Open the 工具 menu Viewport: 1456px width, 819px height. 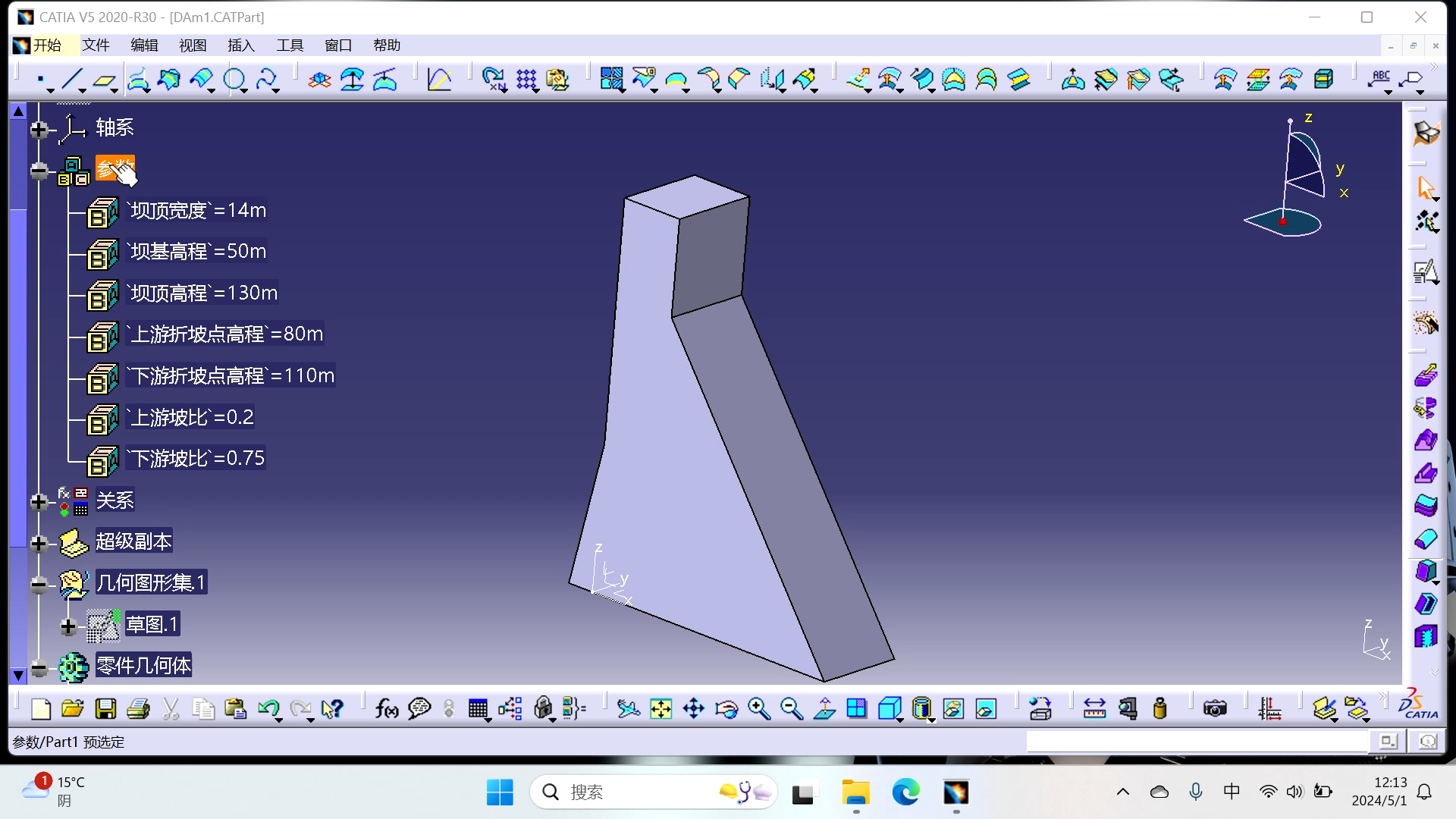point(289,45)
